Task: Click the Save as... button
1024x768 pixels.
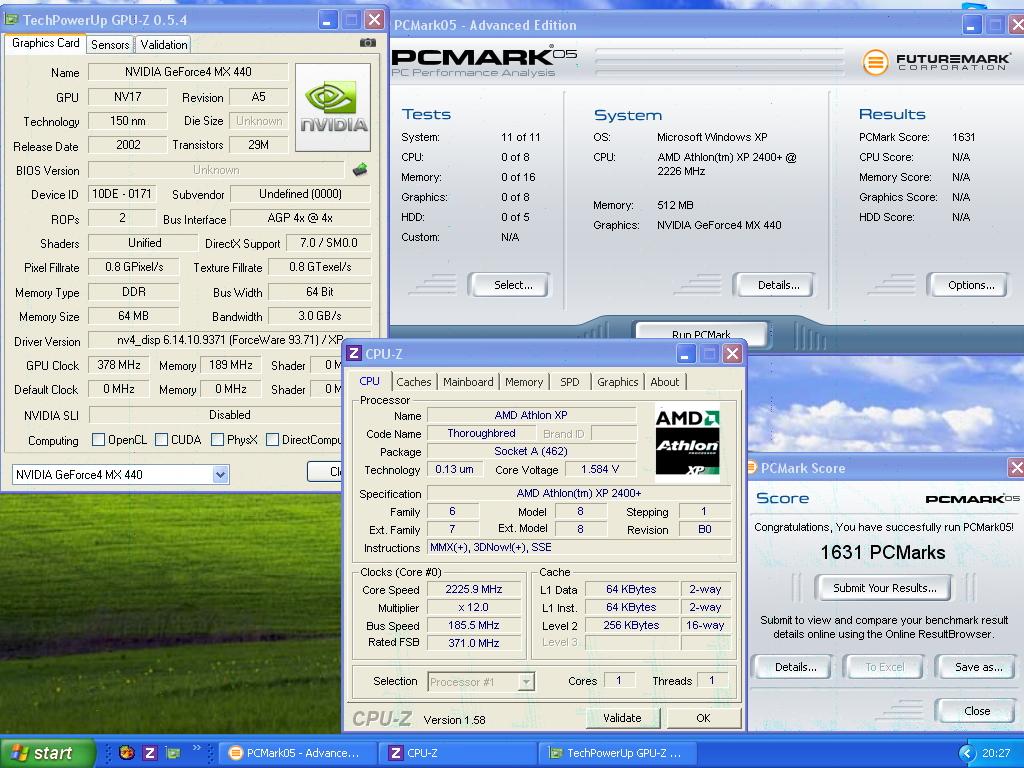Action: (x=975, y=667)
